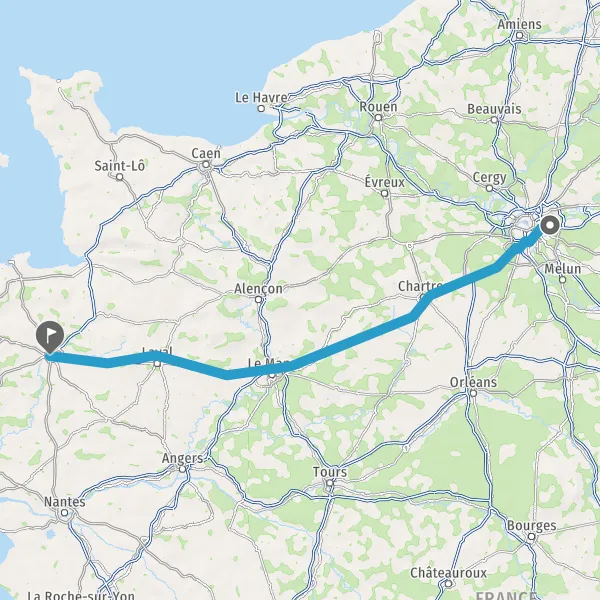The height and width of the screenshot is (600, 600).
Task: Select the Amiens city label
Action: [519, 24]
